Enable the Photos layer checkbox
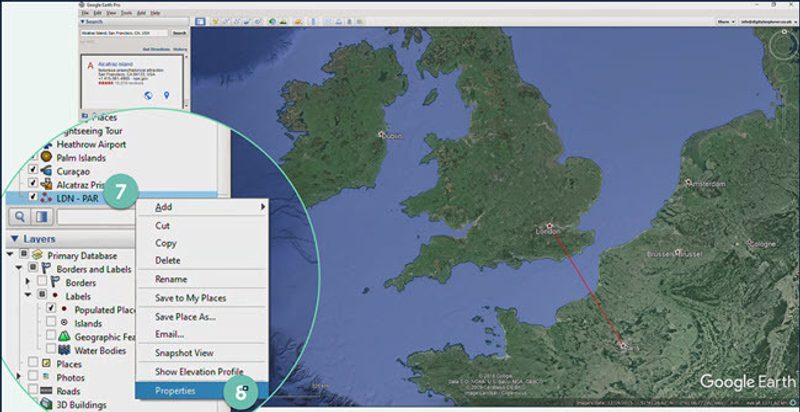 tap(33, 376)
